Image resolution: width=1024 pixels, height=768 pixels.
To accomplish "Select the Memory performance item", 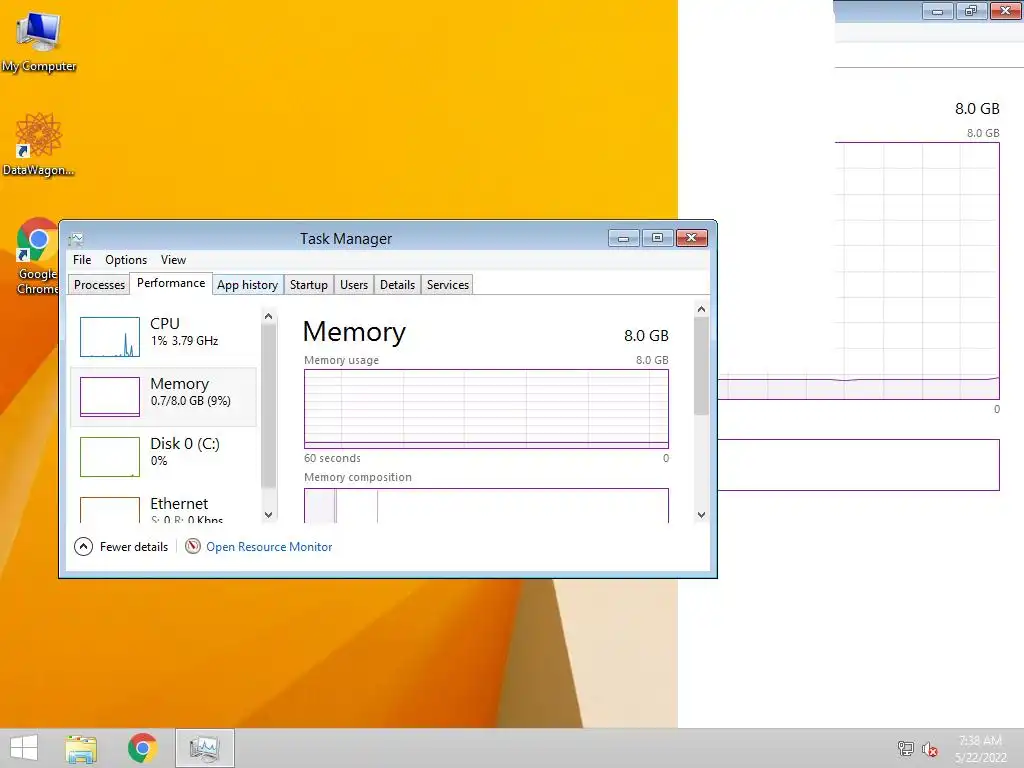I will click(x=163, y=396).
